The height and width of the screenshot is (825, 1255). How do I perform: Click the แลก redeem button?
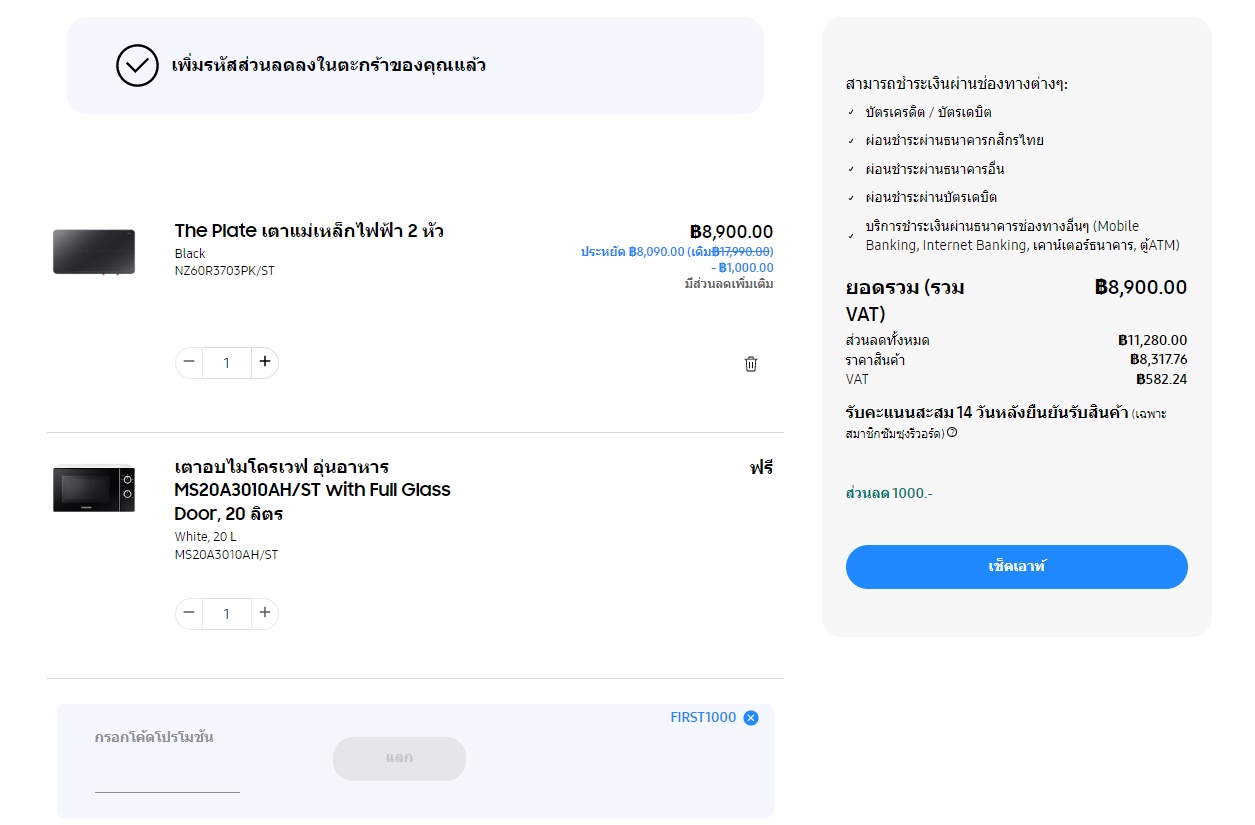click(399, 759)
